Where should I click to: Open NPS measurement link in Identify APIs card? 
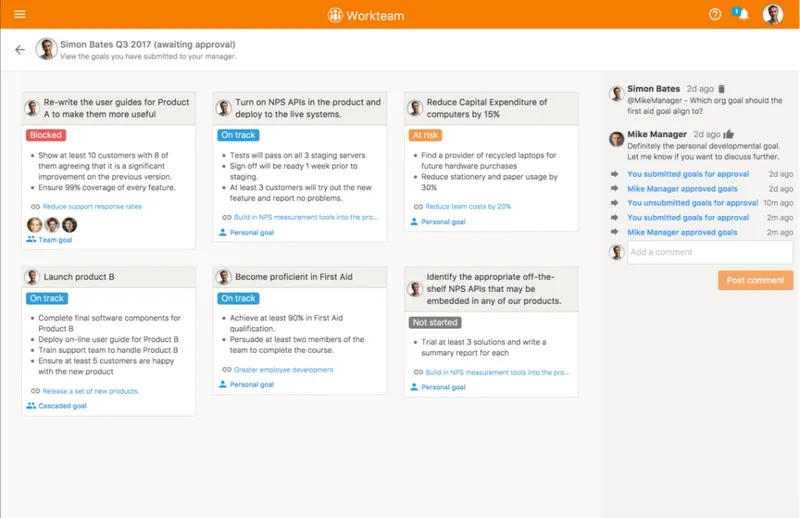497,373
